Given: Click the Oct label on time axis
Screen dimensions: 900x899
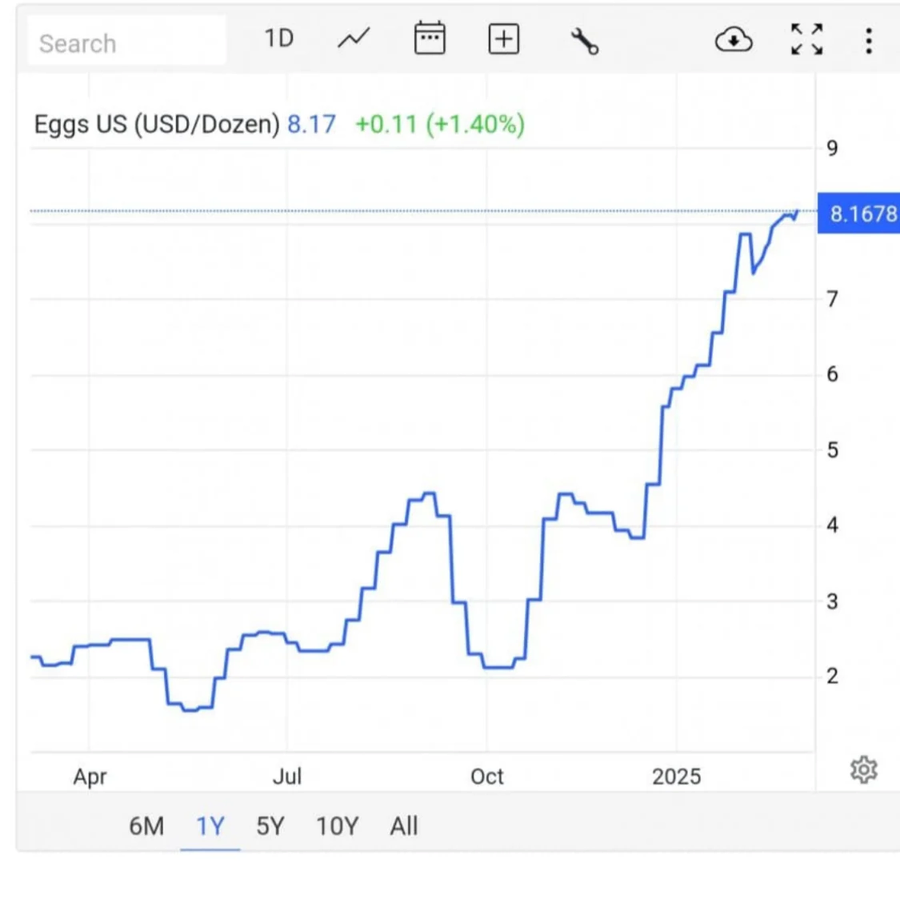Looking at the screenshot, I should pos(486,777).
